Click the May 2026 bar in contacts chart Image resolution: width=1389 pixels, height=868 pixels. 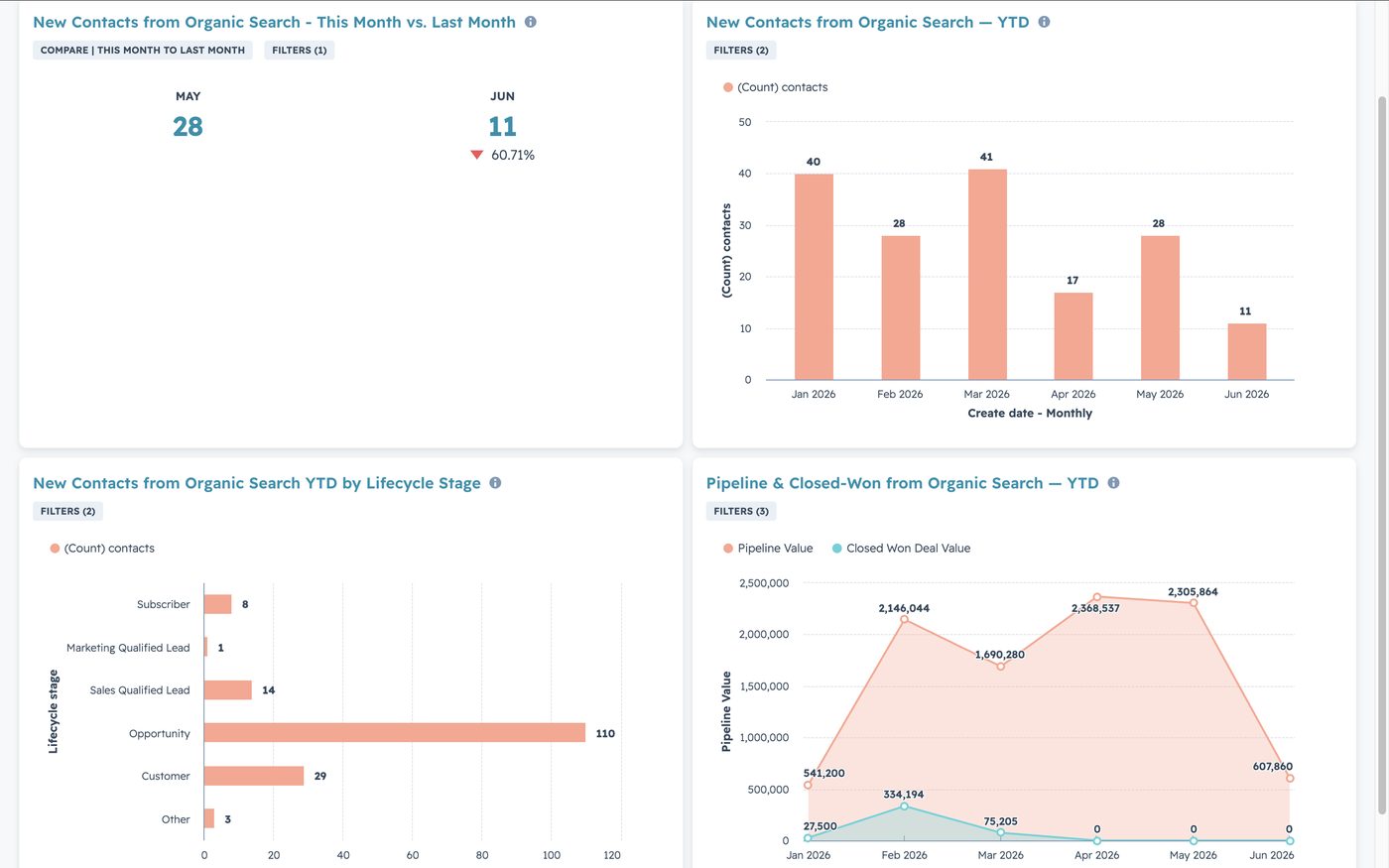point(1160,308)
